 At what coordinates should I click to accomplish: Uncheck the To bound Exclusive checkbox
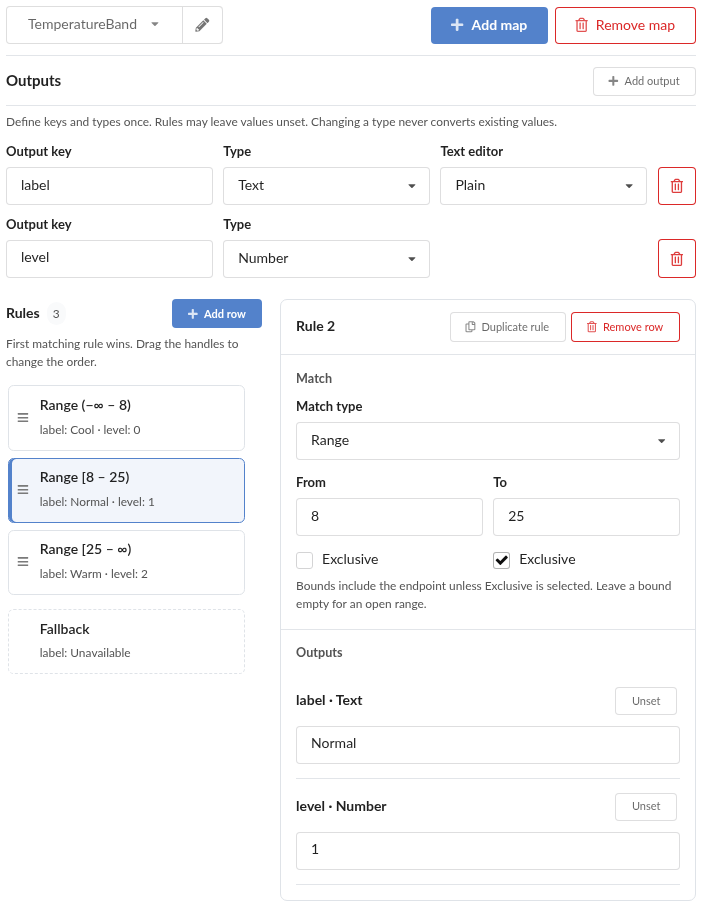click(x=502, y=560)
